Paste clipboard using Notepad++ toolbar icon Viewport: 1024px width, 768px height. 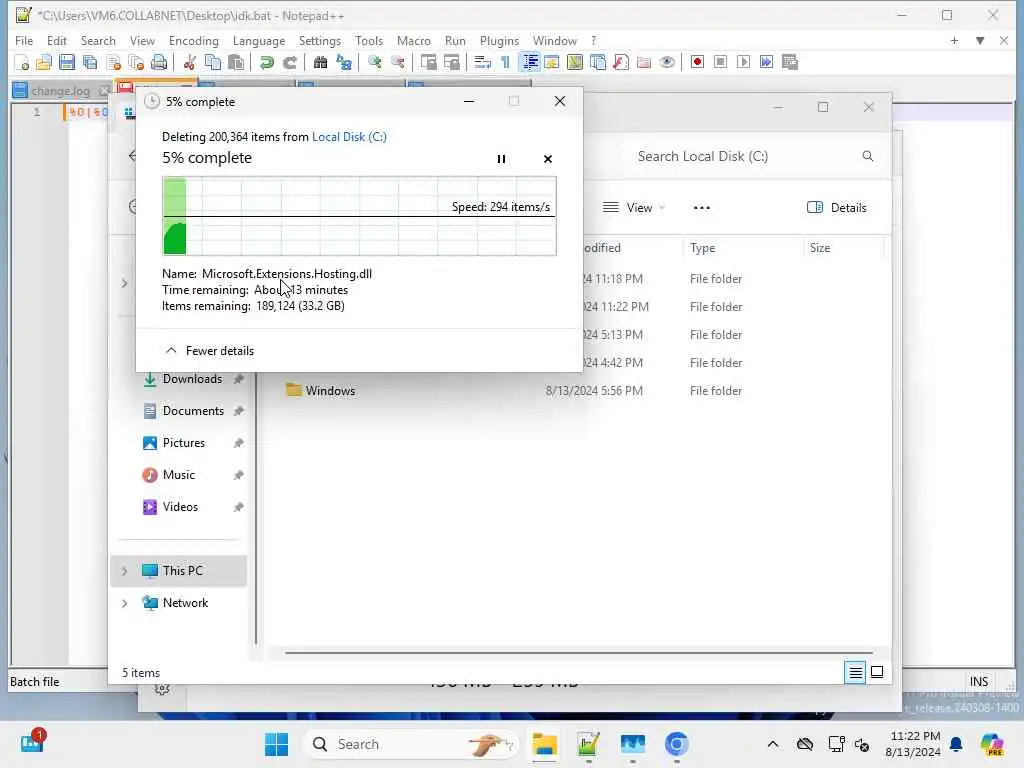[236, 62]
